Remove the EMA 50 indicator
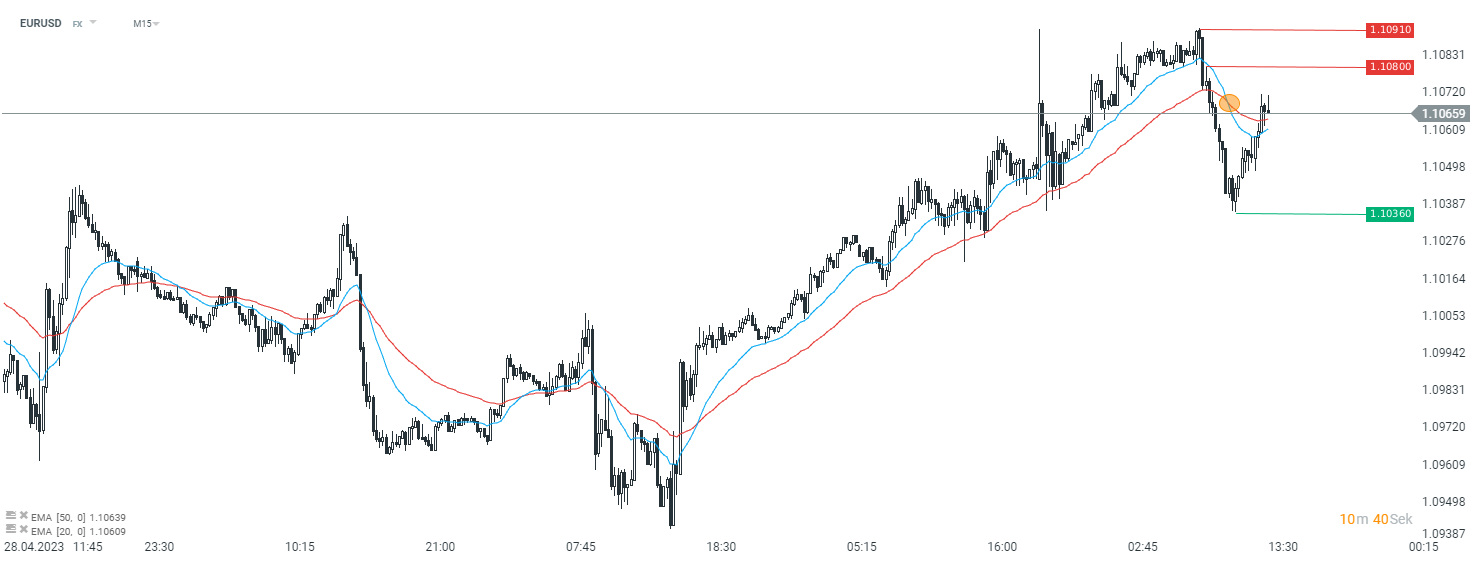This screenshot has width=1482, height=564. tap(23, 517)
